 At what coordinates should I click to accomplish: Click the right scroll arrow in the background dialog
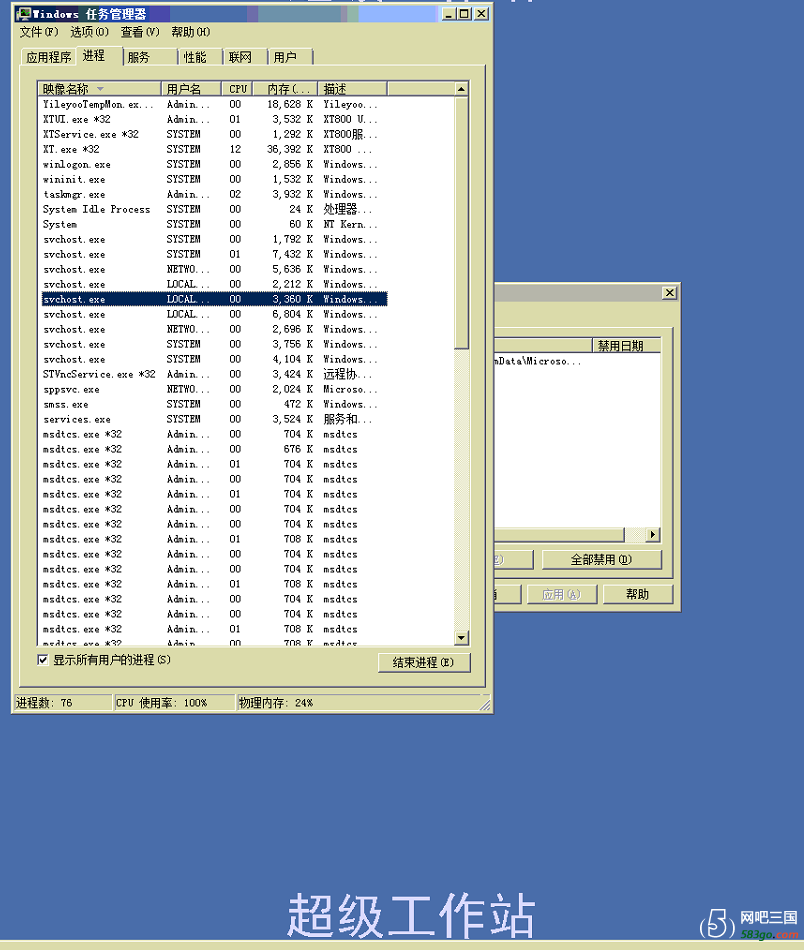(x=653, y=534)
